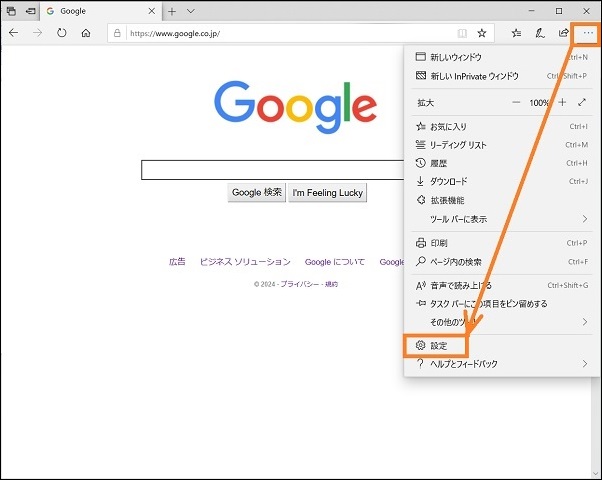
Task: Expand the tab preview chevron
Action: coord(191,11)
